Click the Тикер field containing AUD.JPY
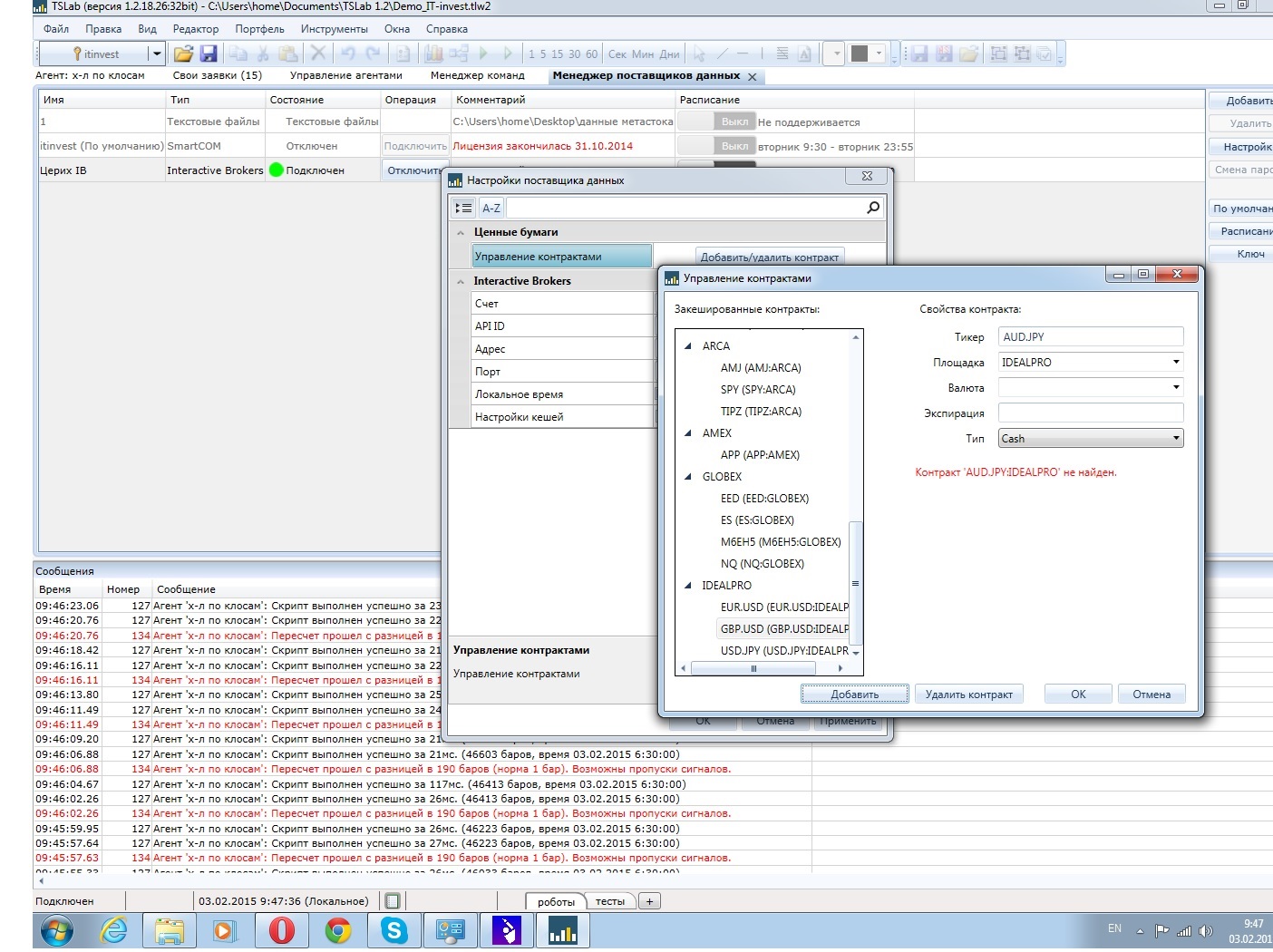Viewport: 1273px width, 952px height. (1090, 337)
